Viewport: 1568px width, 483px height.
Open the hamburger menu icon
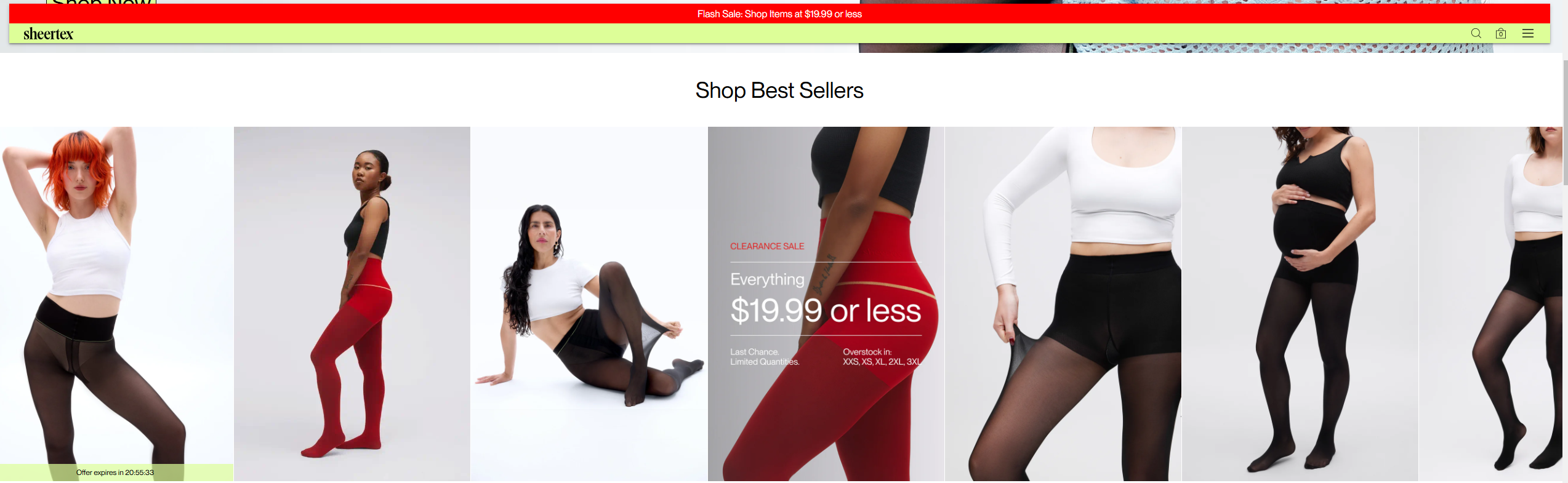click(1528, 33)
